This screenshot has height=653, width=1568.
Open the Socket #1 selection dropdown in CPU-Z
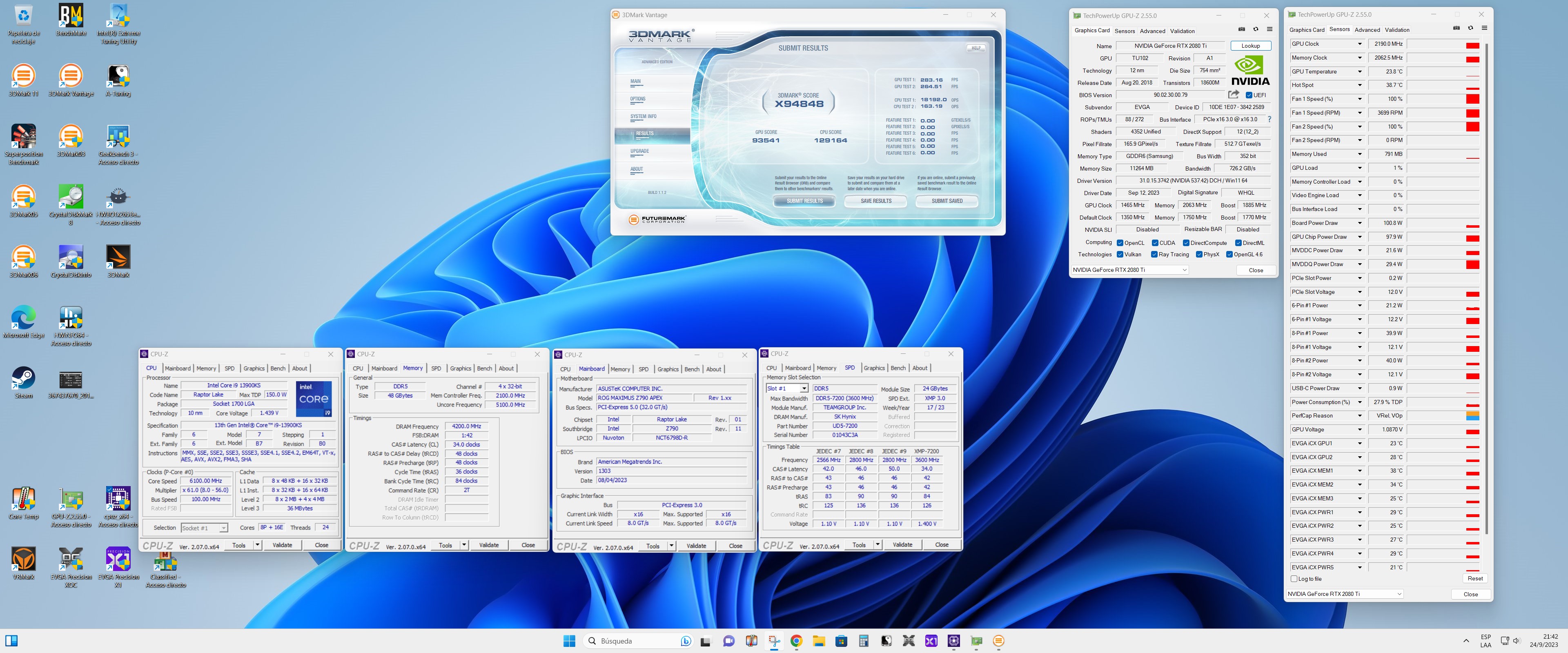(x=204, y=528)
